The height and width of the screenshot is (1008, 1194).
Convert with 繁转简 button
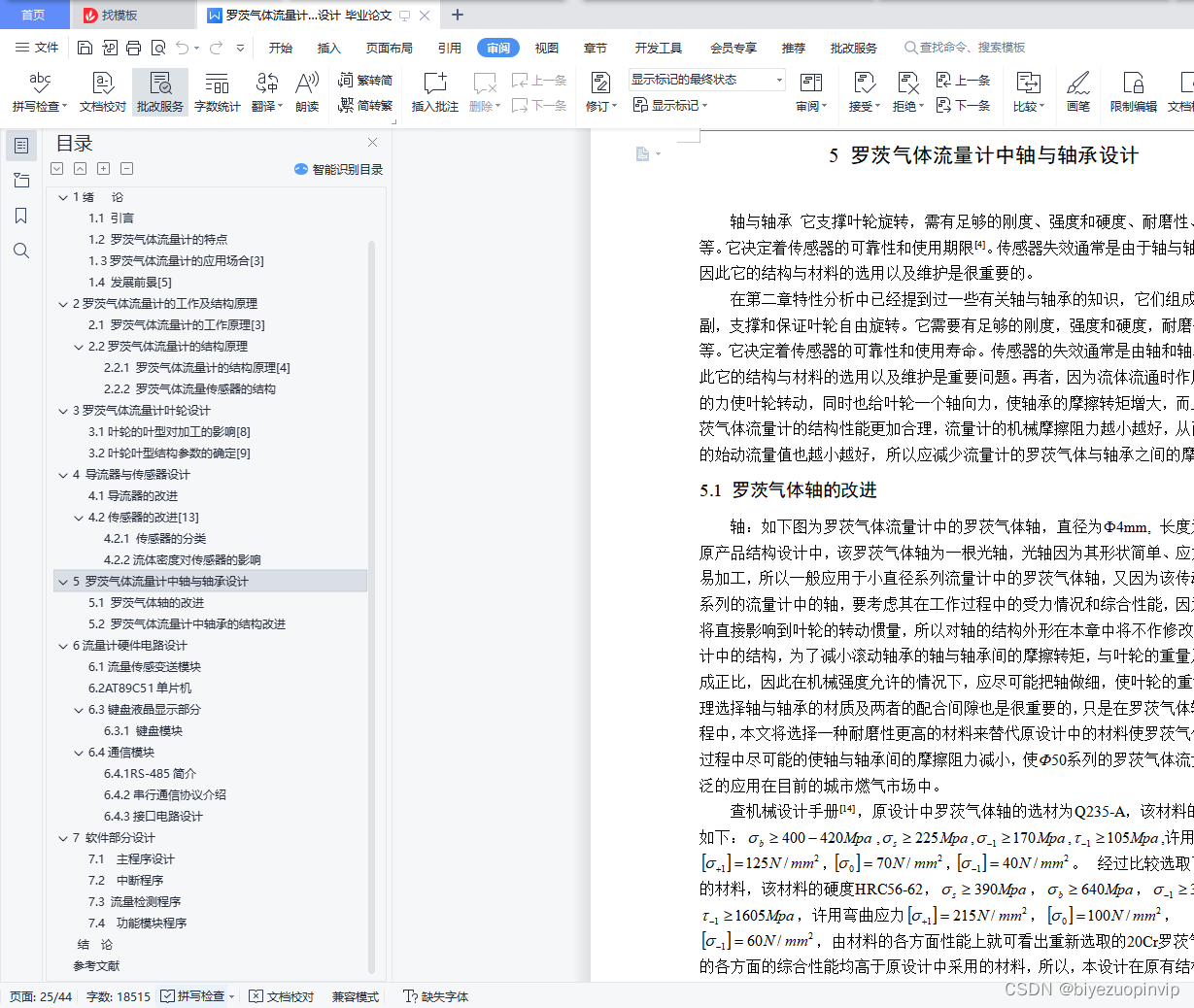pyautogui.click(x=365, y=80)
